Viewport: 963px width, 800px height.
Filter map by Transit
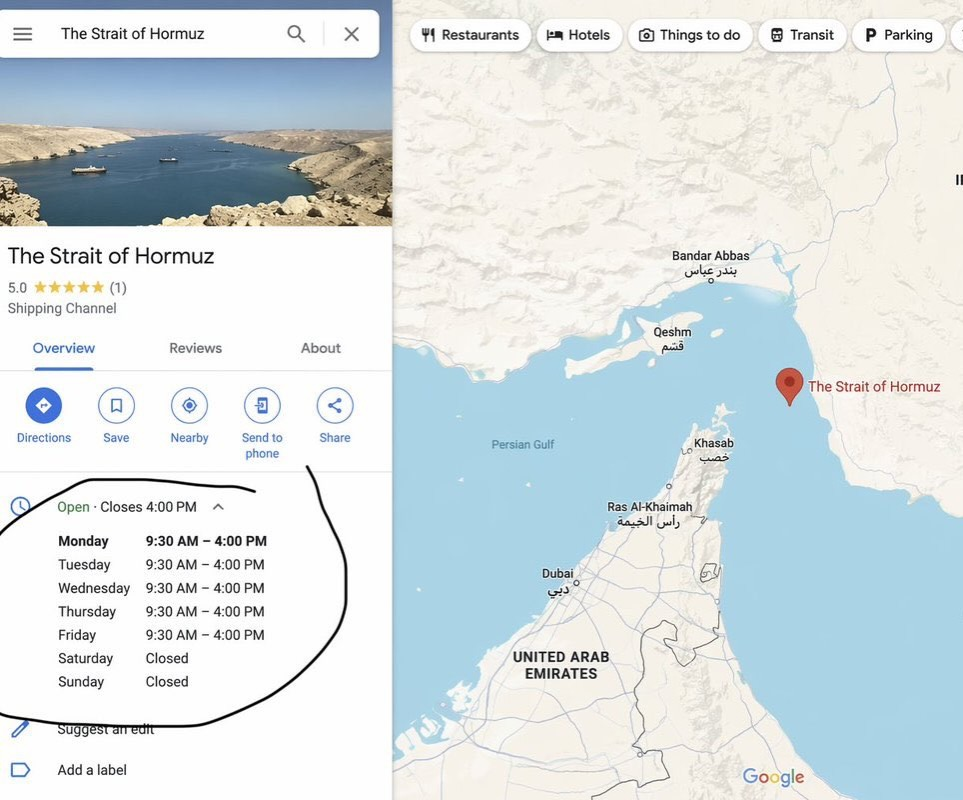(x=802, y=35)
